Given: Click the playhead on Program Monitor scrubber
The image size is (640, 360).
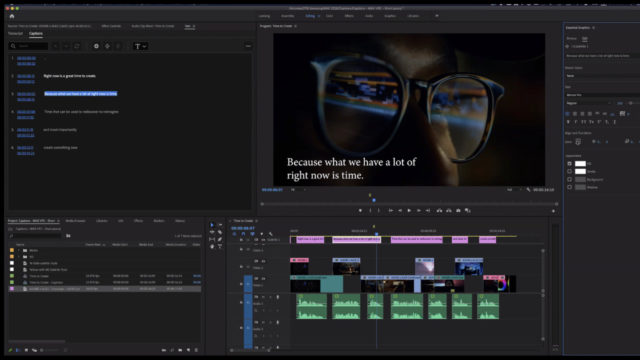Looking at the screenshot, I should point(374,200).
